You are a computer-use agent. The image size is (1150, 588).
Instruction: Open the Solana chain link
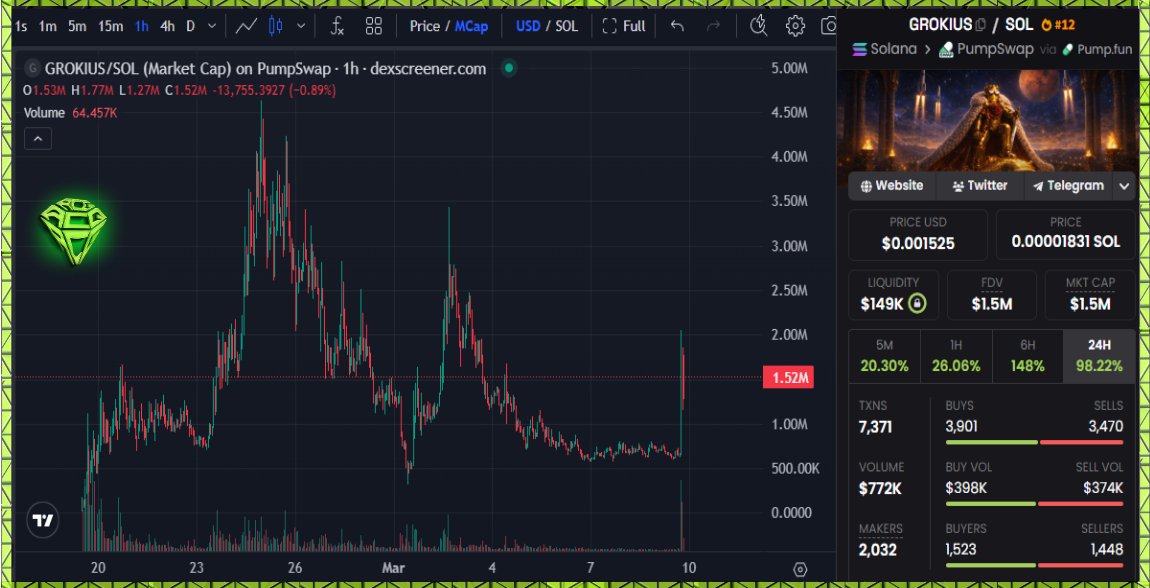coord(885,49)
